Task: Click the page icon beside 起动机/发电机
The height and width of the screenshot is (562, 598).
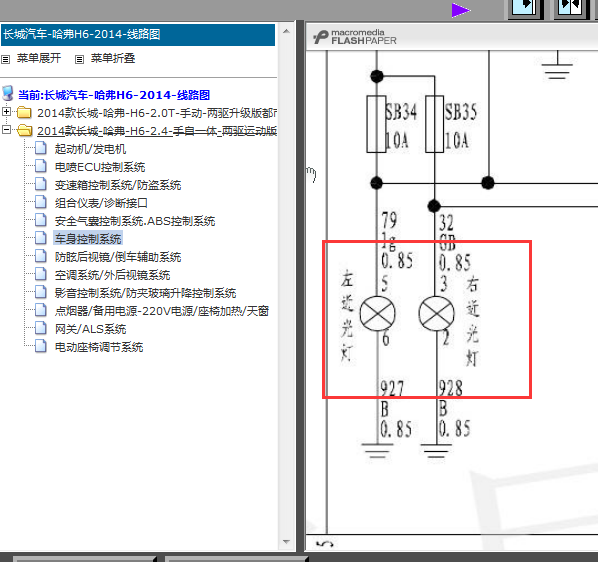Action: pos(41,148)
